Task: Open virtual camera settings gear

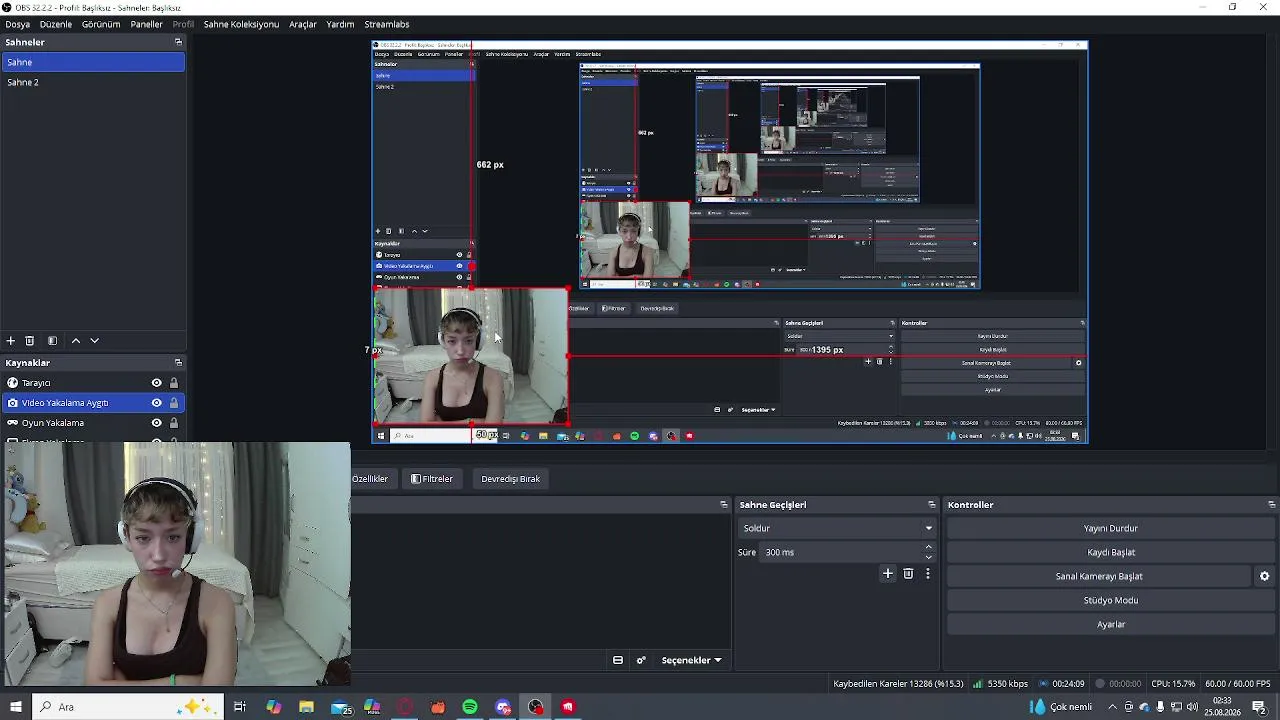Action: tap(1264, 576)
